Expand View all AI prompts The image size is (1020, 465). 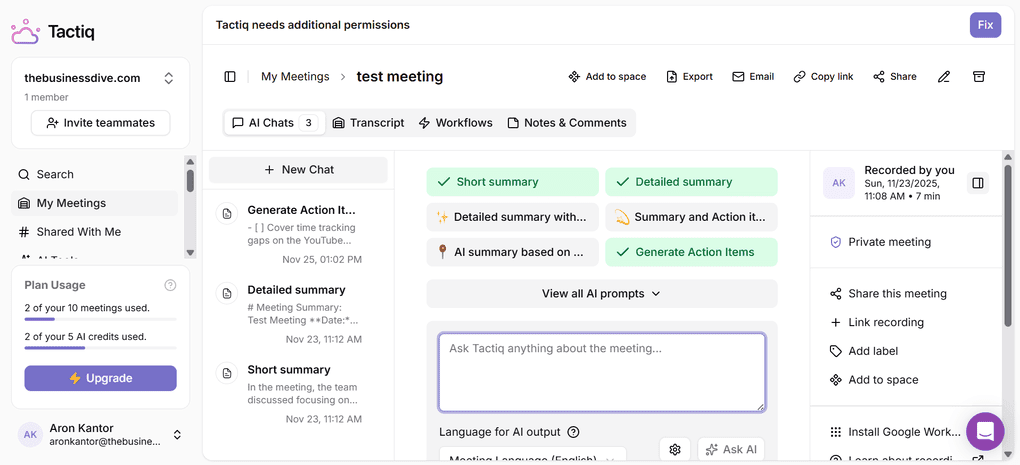[602, 293]
